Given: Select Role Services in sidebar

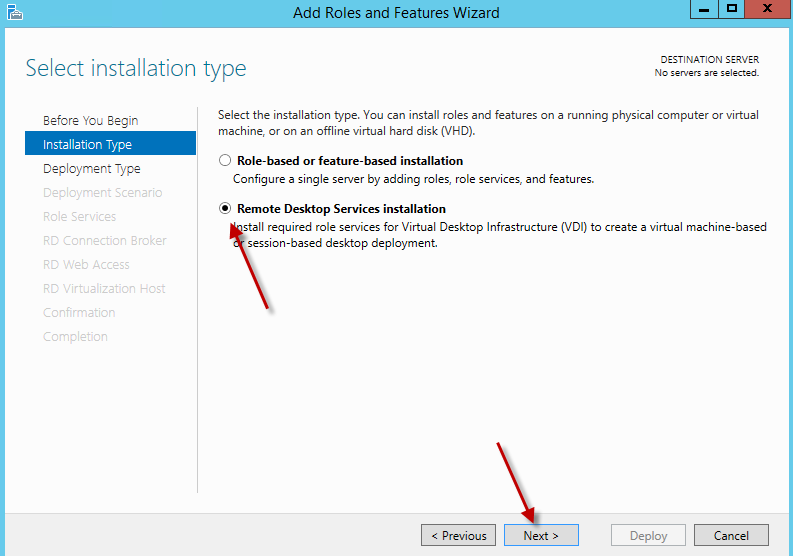Looking at the screenshot, I should tap(79, 217).
